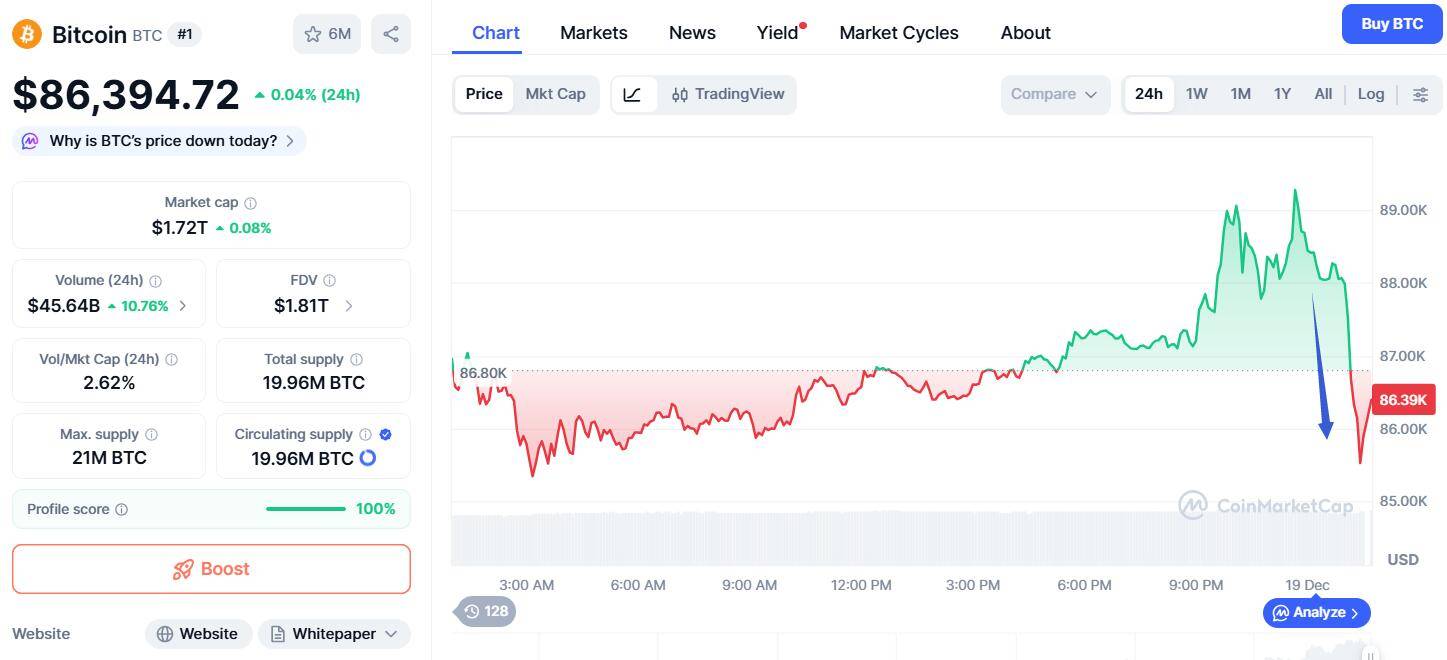The image size is (1447, 660).
Task: Click the Profile score progress bar
Action: [x=305, y=509]
